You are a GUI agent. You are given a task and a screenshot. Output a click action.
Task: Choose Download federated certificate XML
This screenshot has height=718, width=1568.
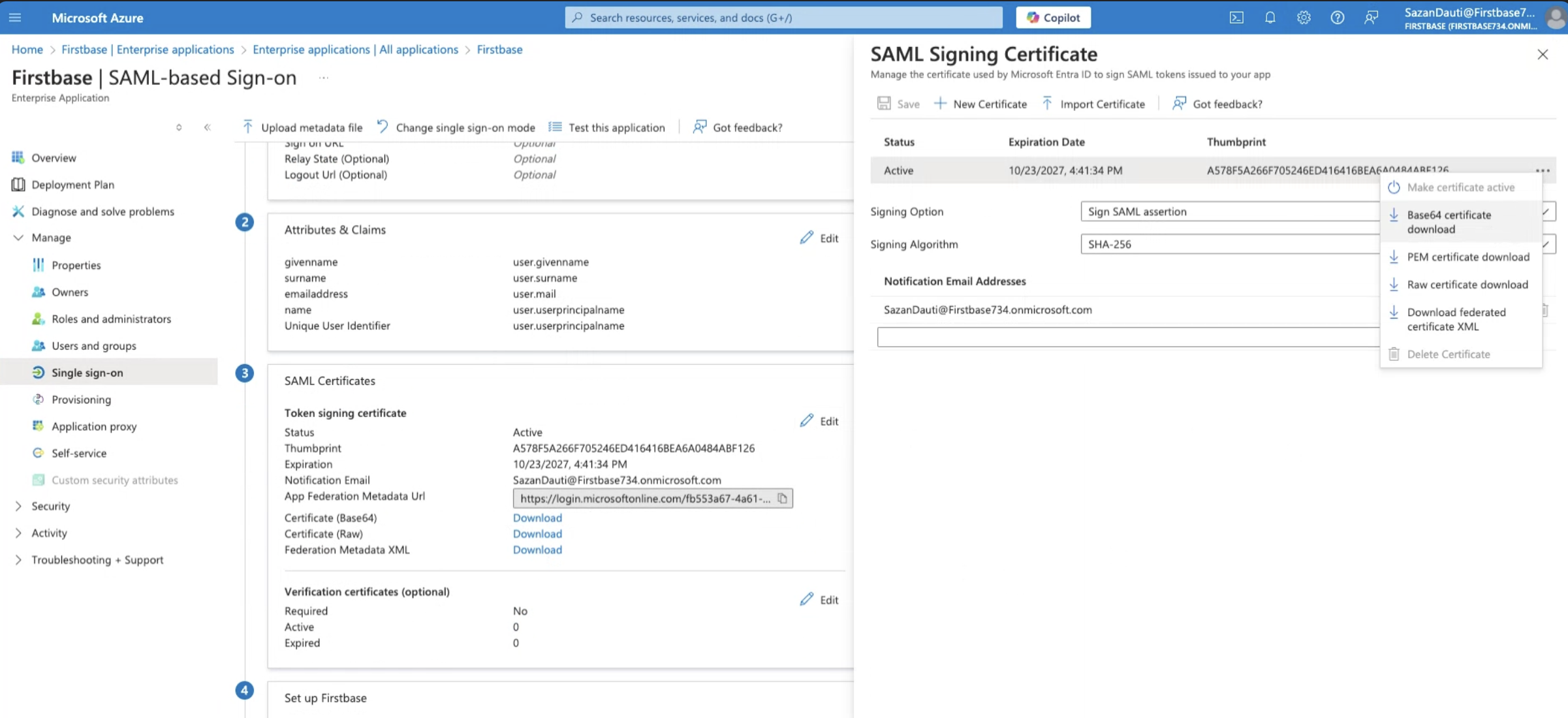pyautogui.click(x=1461, y=319)
